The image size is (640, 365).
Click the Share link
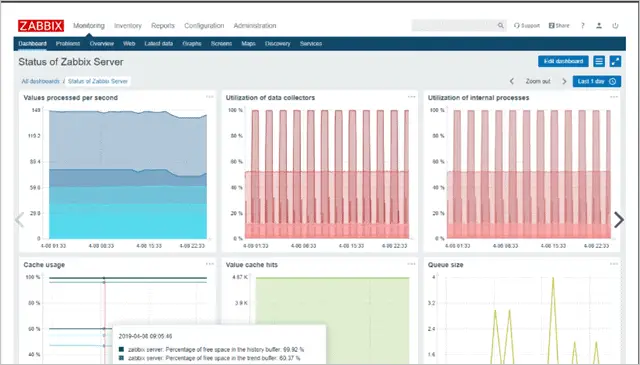click(559, 26)
